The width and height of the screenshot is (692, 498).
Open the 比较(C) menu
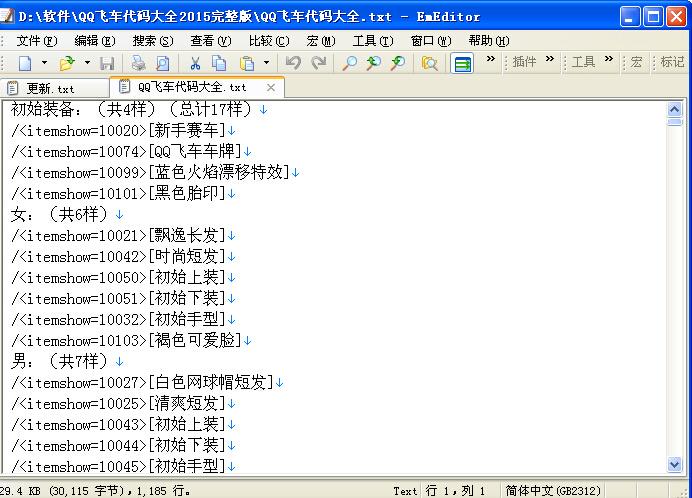pyautogui.click(x=269, y=41)
